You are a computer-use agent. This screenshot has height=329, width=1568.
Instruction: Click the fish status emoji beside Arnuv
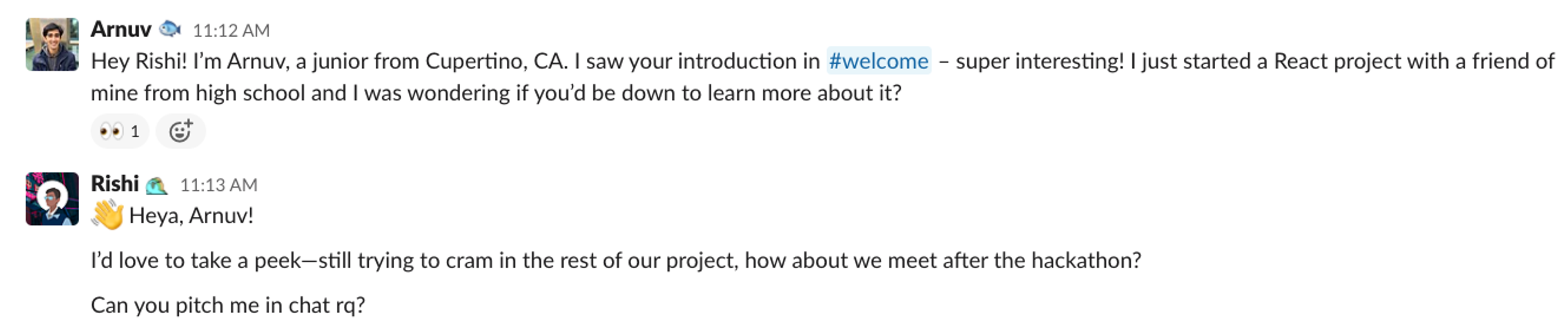[x=170, y=29]
